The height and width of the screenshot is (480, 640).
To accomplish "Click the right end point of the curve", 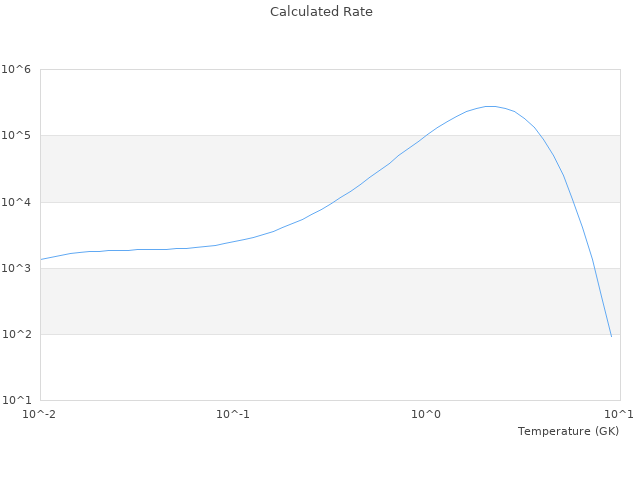I will point(611,336).
